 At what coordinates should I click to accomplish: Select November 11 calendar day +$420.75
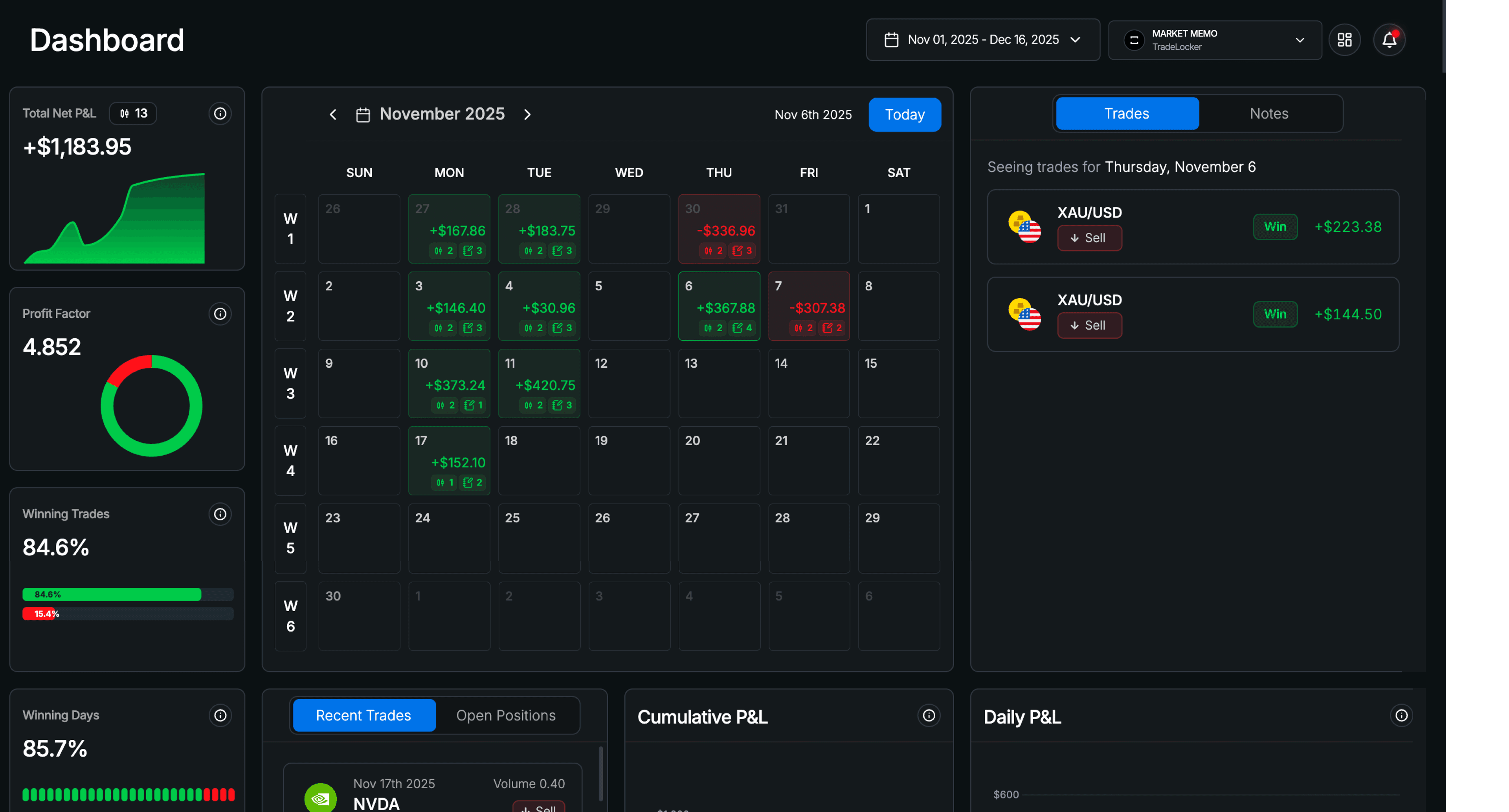click(x=539, y=383)
